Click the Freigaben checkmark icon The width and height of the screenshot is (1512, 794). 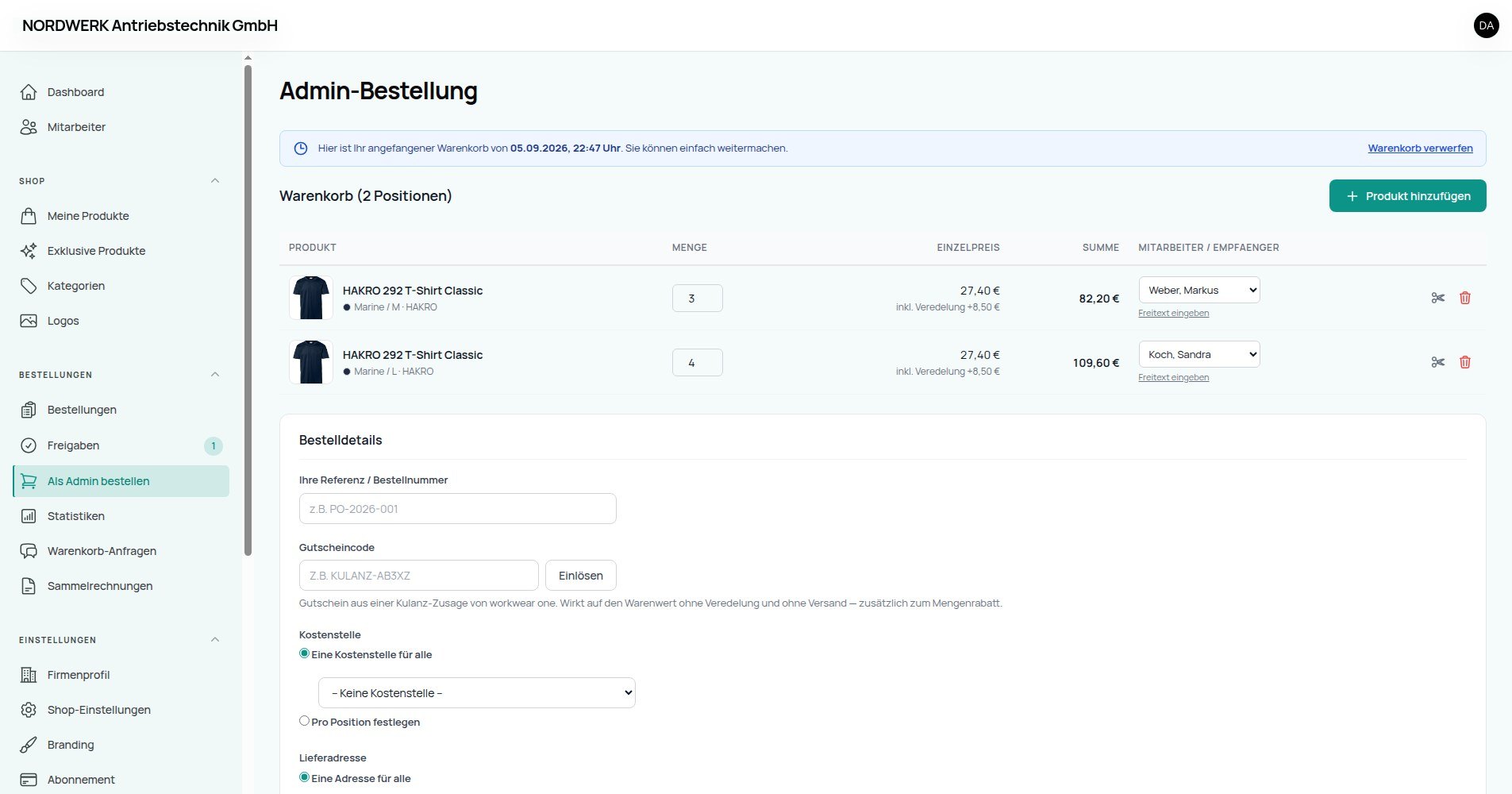(29, 445)
